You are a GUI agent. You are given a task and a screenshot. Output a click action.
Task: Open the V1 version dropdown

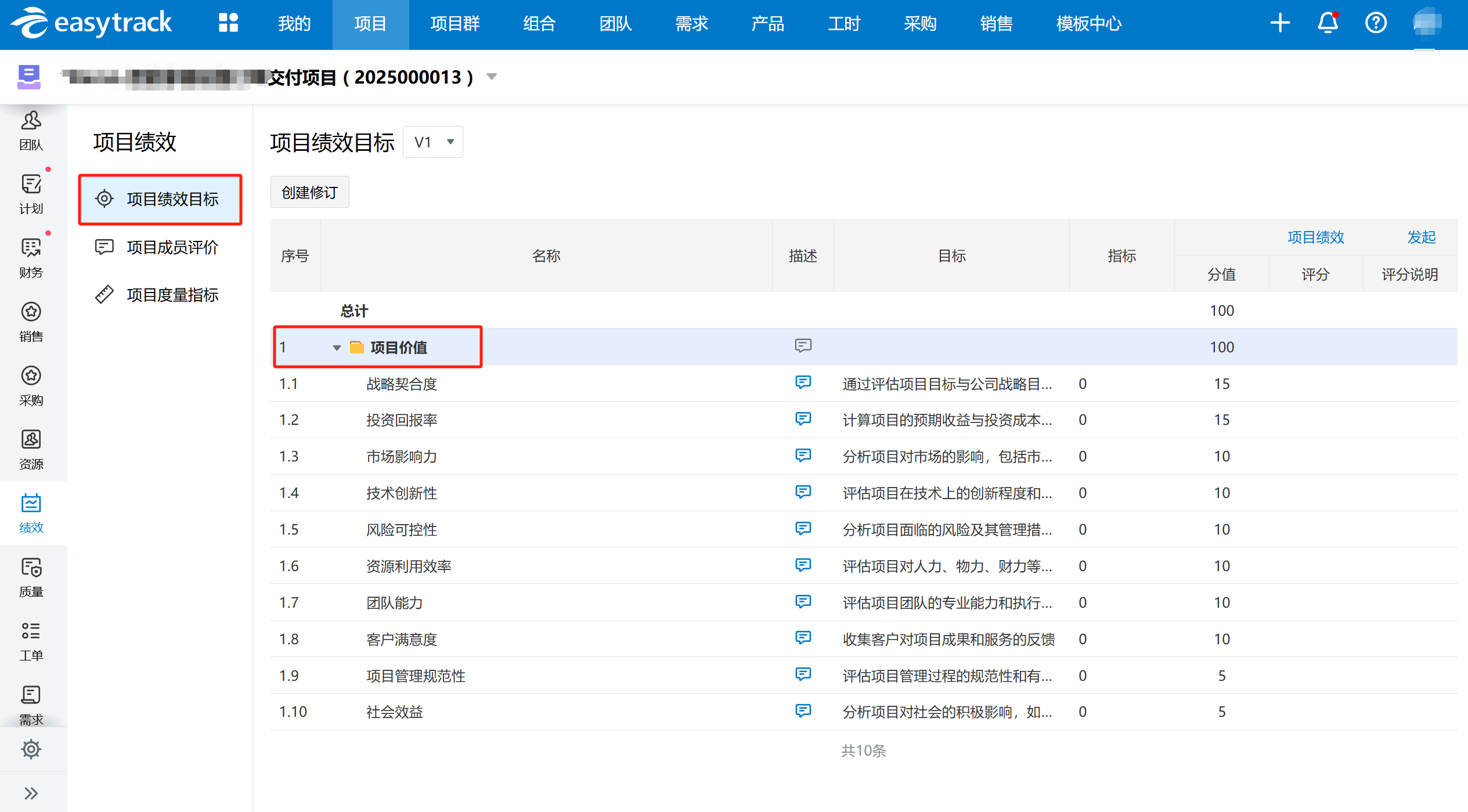(433, 142)
